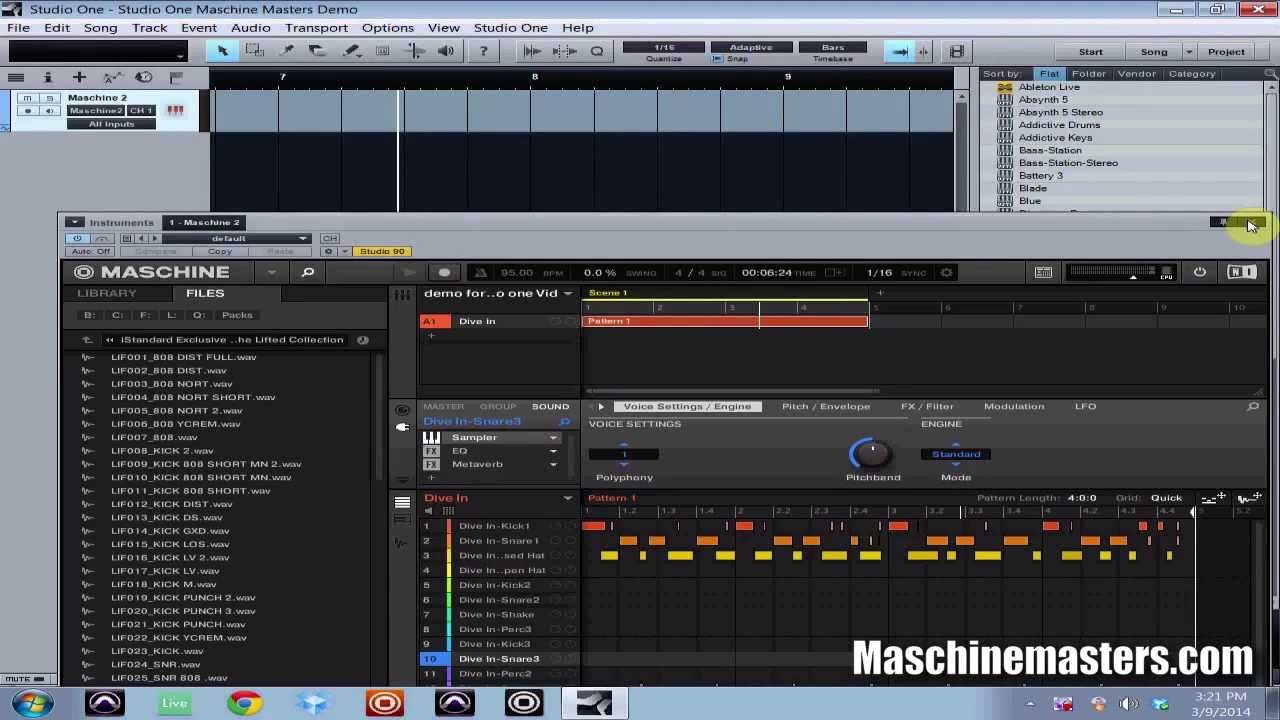The image size is (1280, 720).
Task: Click the Maschine metronome icon
Action: click(x=480, y=272)
